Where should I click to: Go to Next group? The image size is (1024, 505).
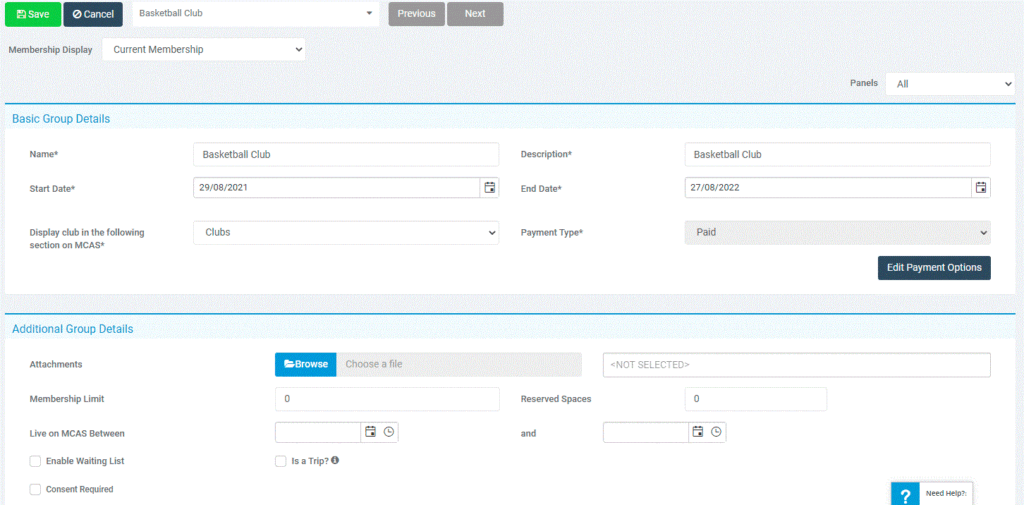tap(475, 14)
